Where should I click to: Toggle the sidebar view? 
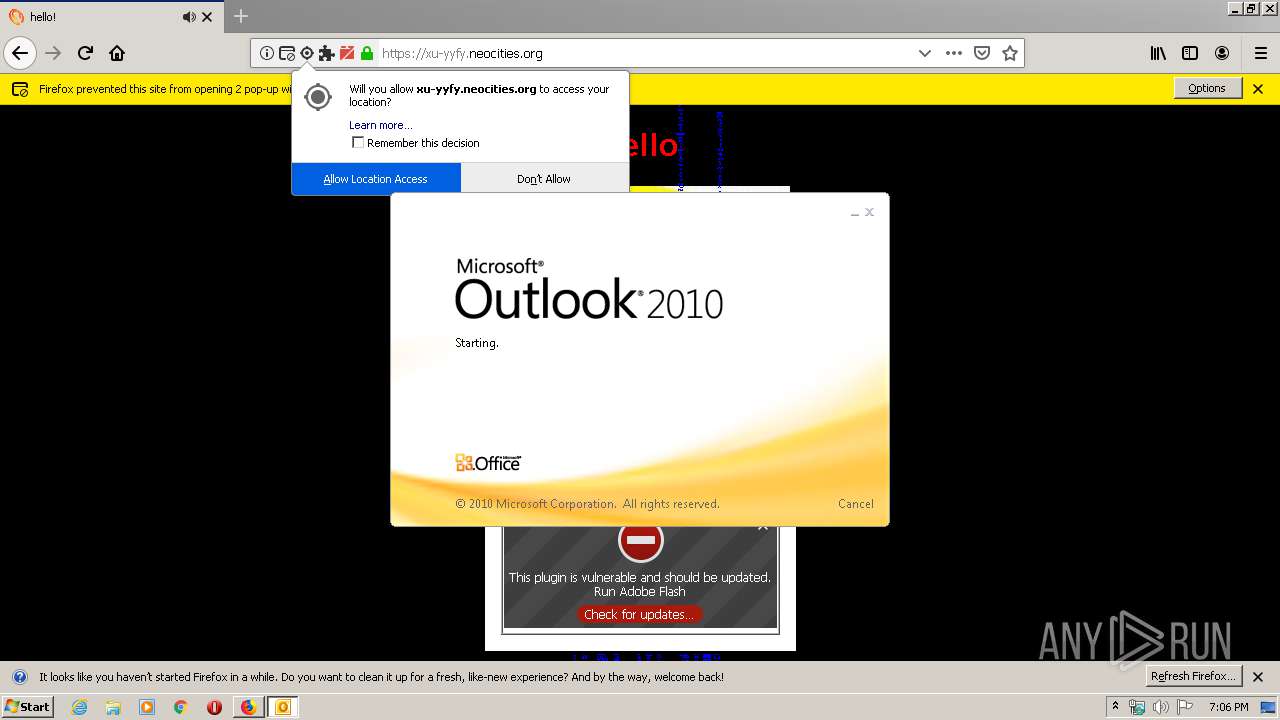pyautogui.click(x=1190, y=53)
